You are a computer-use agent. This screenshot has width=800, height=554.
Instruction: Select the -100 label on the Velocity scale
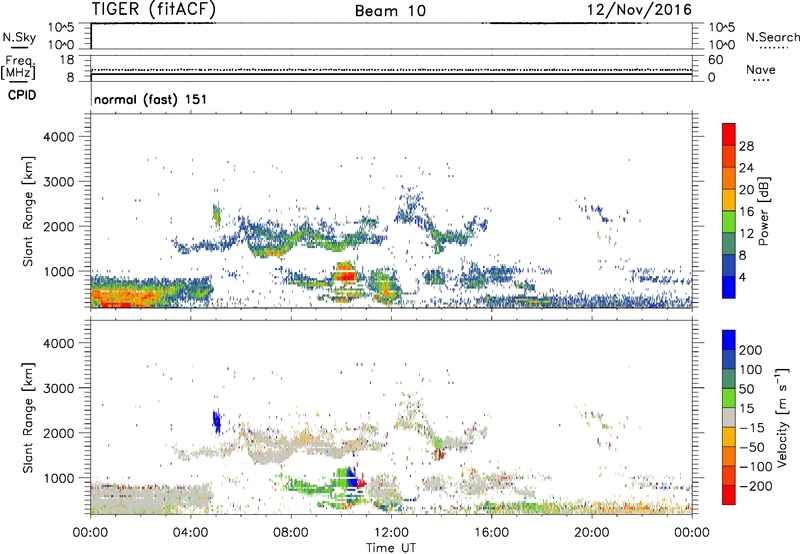point(756,467)
